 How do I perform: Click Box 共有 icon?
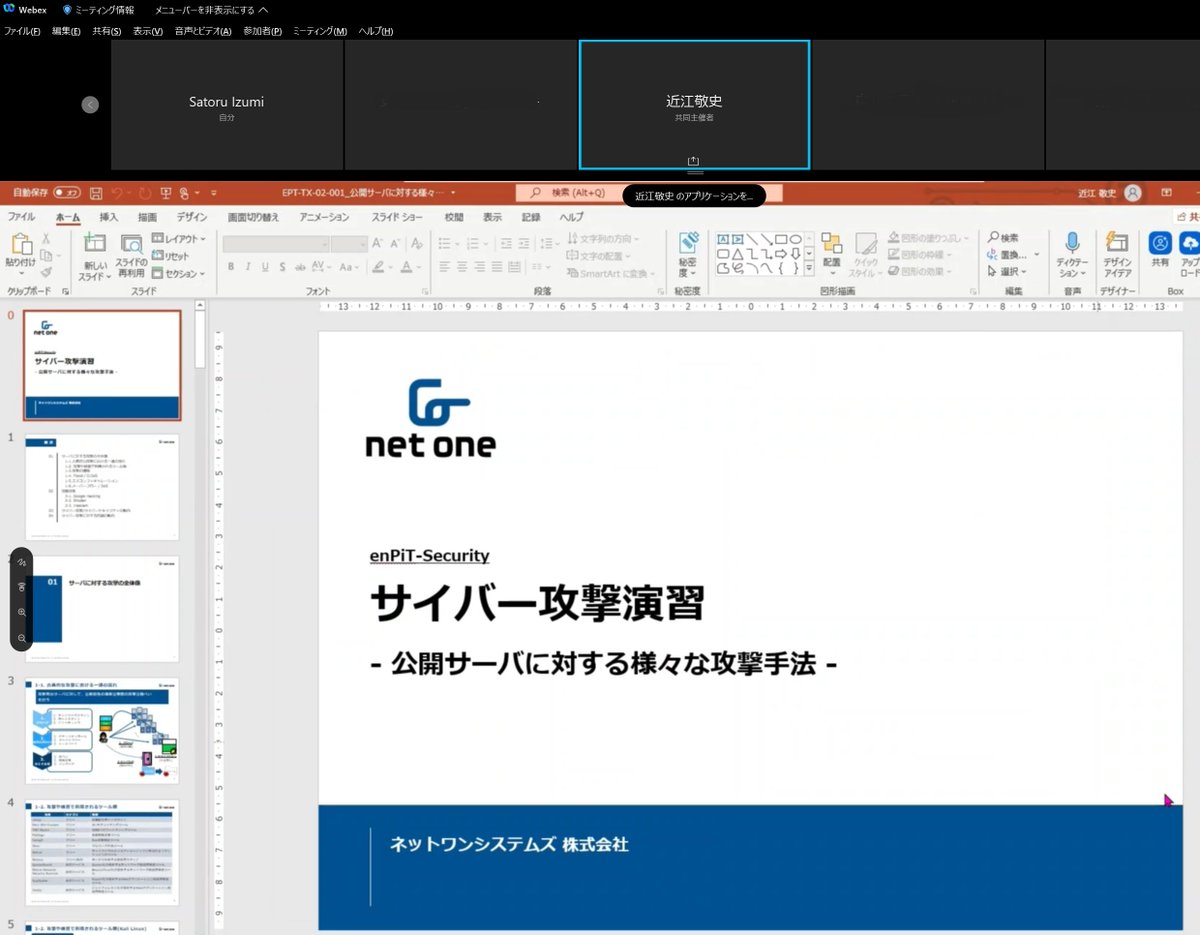[x=1160, y=244]
